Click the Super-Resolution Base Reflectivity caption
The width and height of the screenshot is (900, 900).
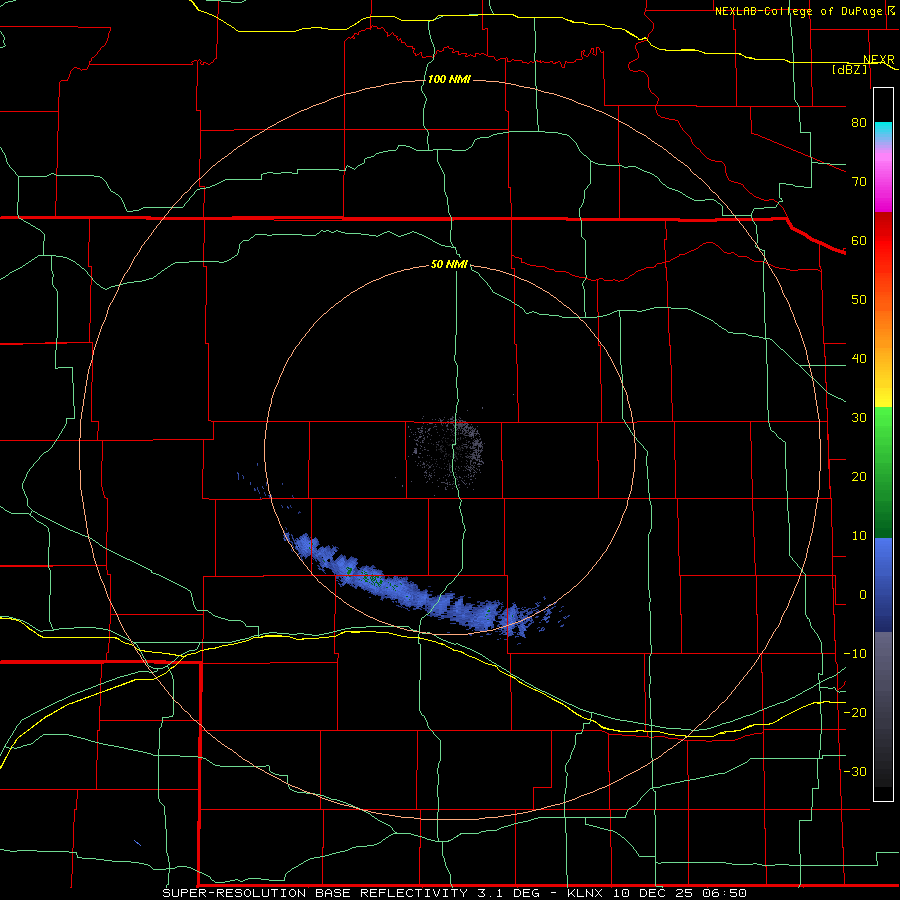point(454,893)
